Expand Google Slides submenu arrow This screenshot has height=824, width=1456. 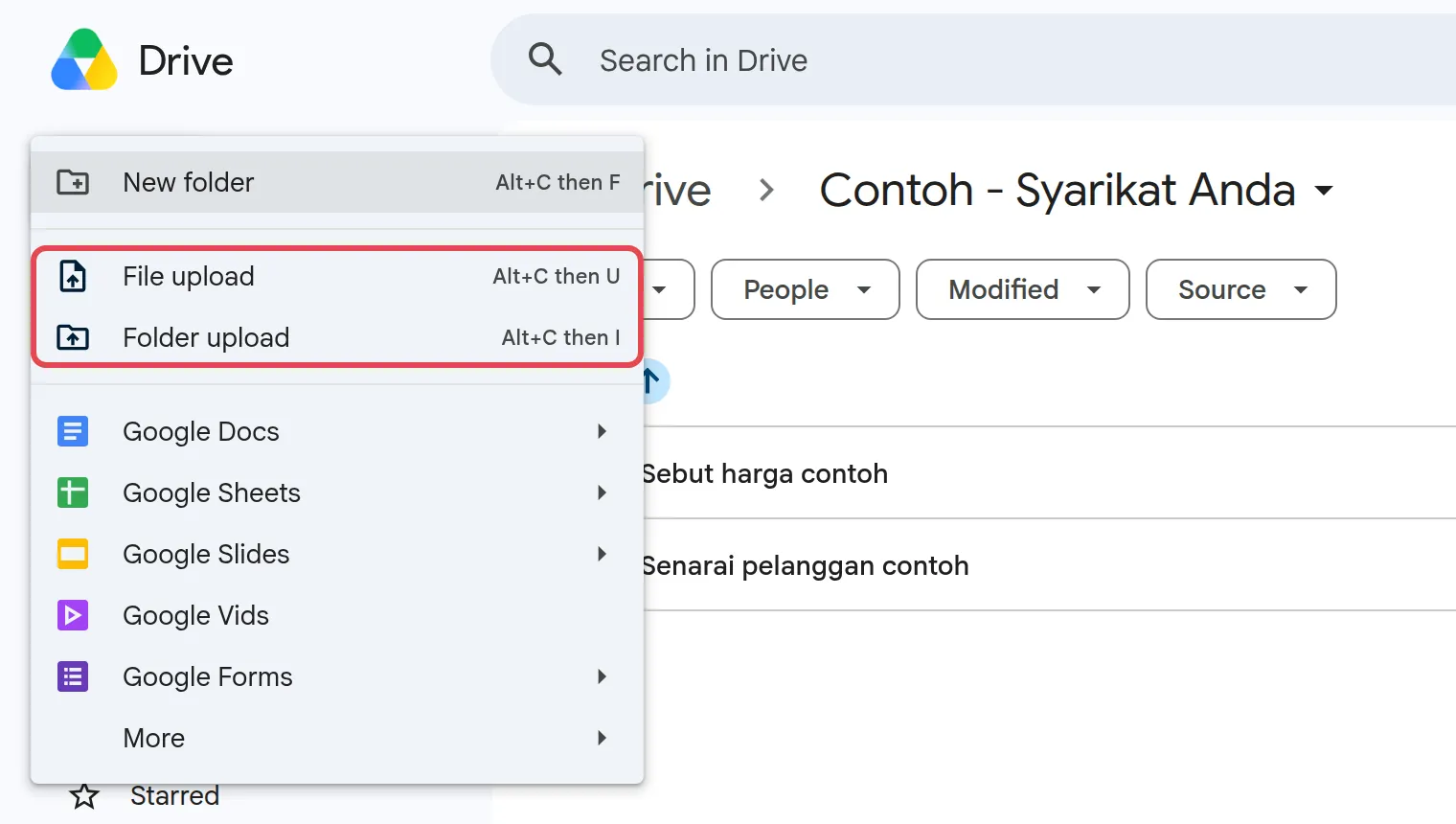point(602,554)
